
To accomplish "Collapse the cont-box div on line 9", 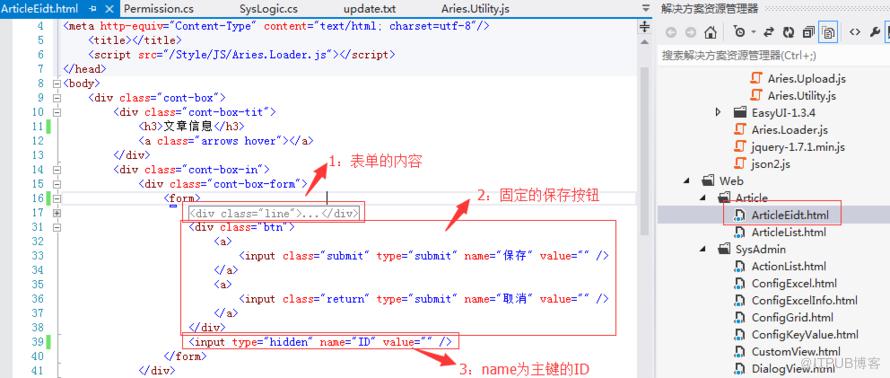I will click(56, 98).
